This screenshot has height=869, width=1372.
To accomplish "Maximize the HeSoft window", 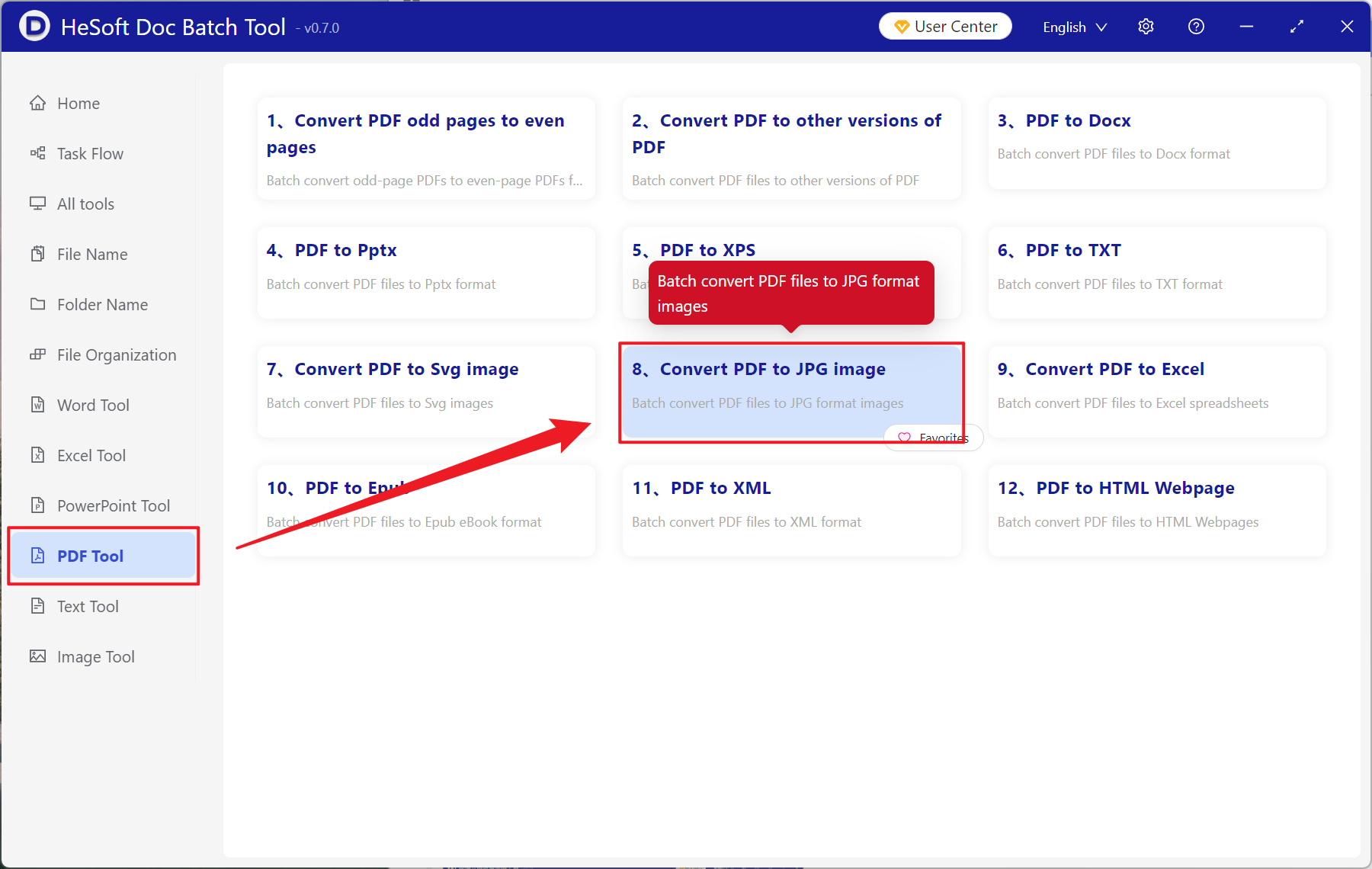I will 1297,27.
